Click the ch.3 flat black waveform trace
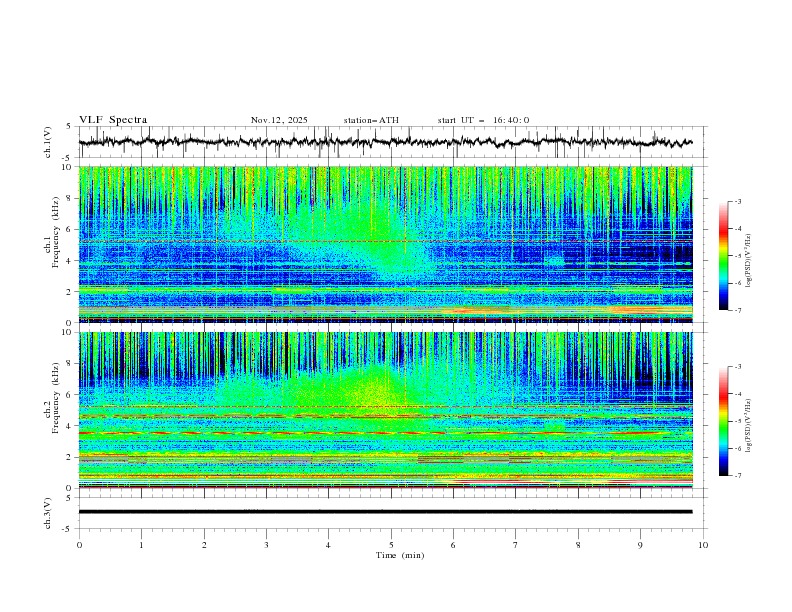 [x=385, y=512]
